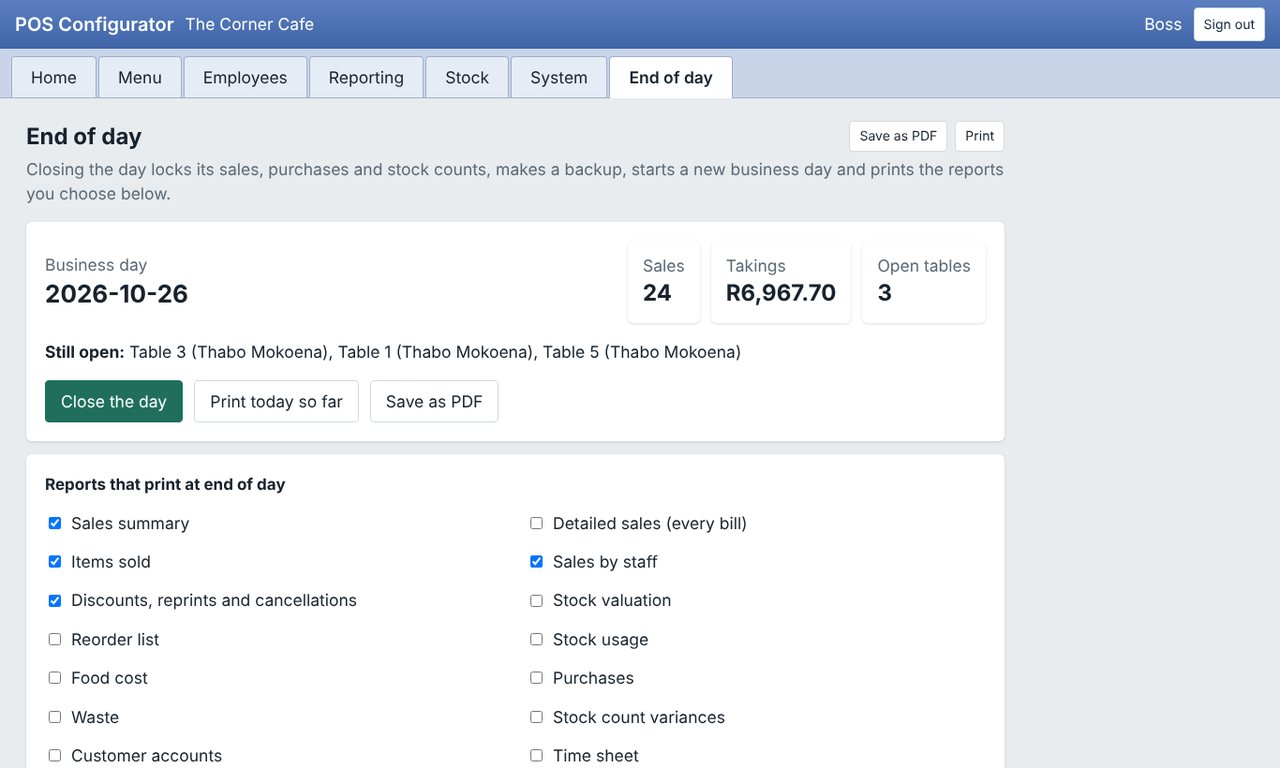The image size is (1280, 768).
Task: Enable the Stock valuation report
Action: point(537,601)
